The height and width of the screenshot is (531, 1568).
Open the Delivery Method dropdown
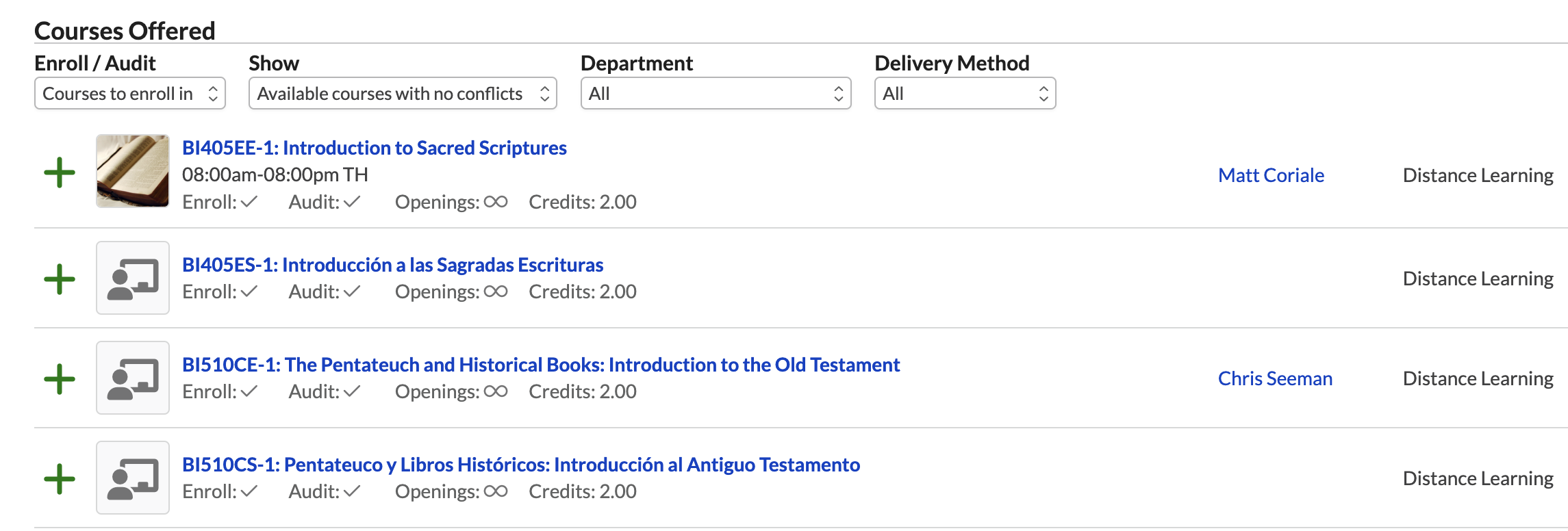(x=965, y=94)
